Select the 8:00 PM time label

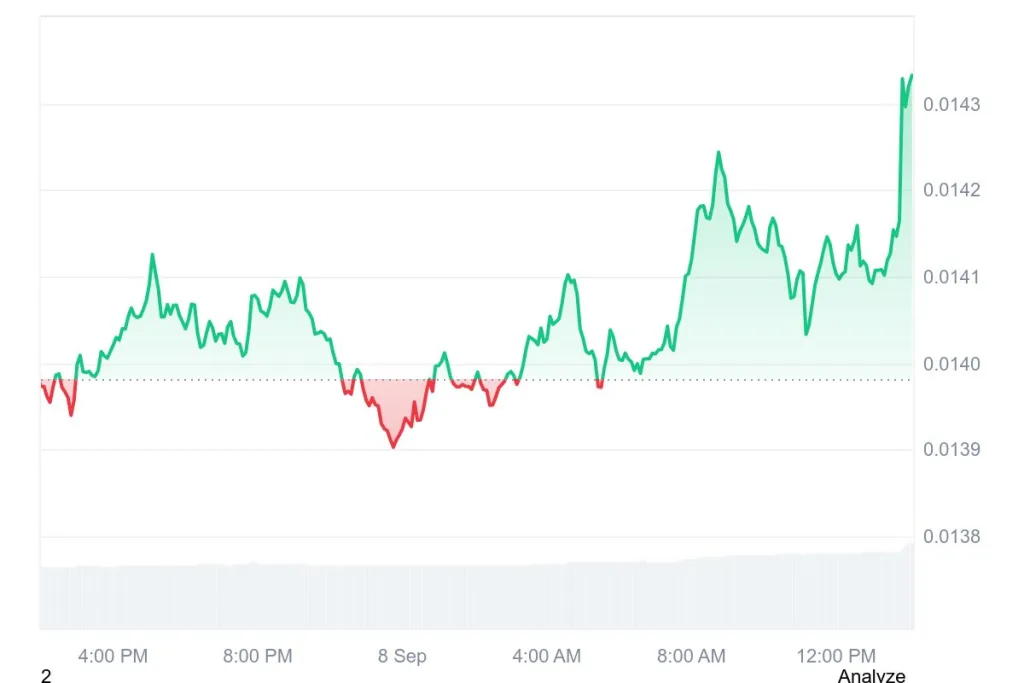tap(257, 656)
